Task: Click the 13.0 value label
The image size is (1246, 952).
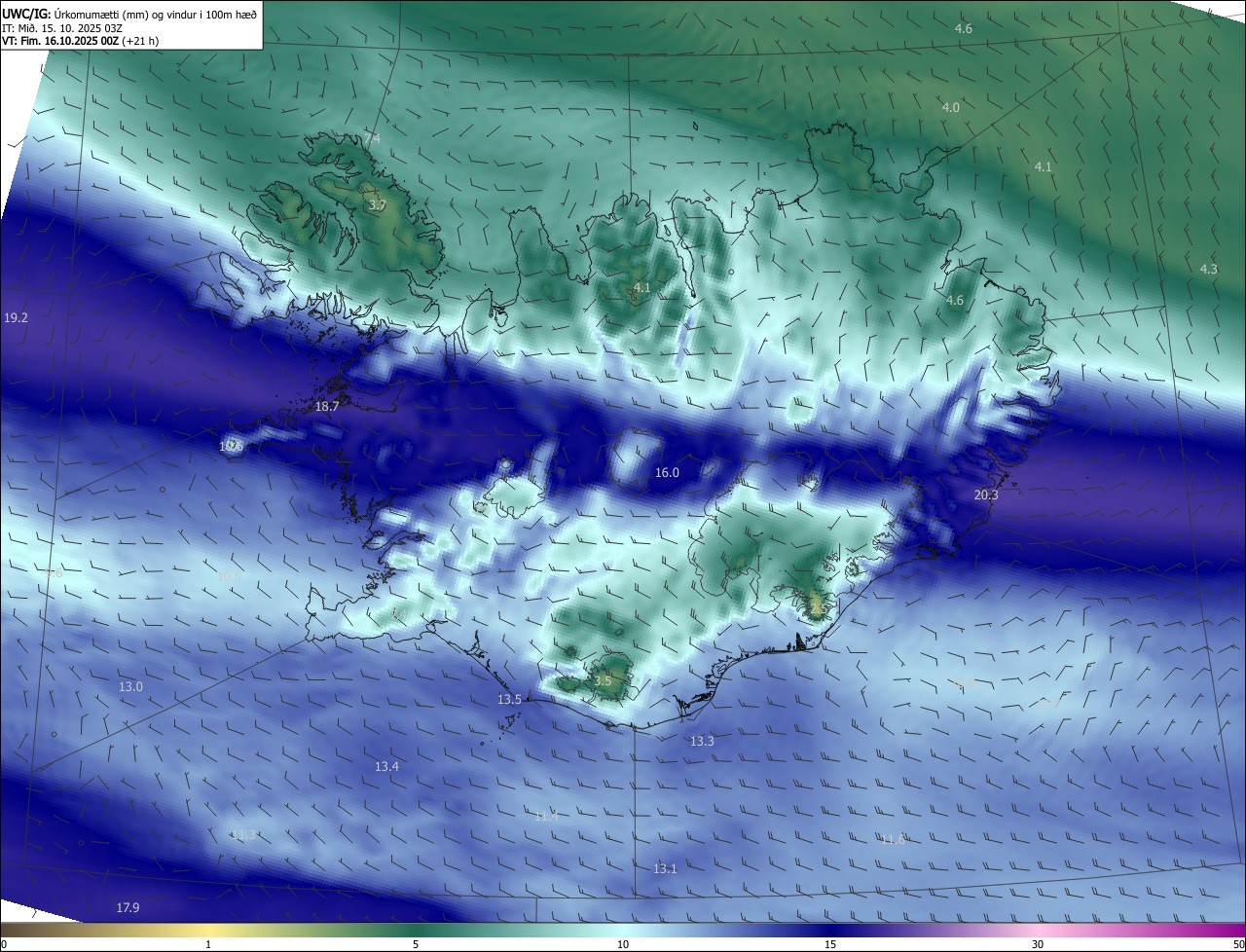Action: 130,686
